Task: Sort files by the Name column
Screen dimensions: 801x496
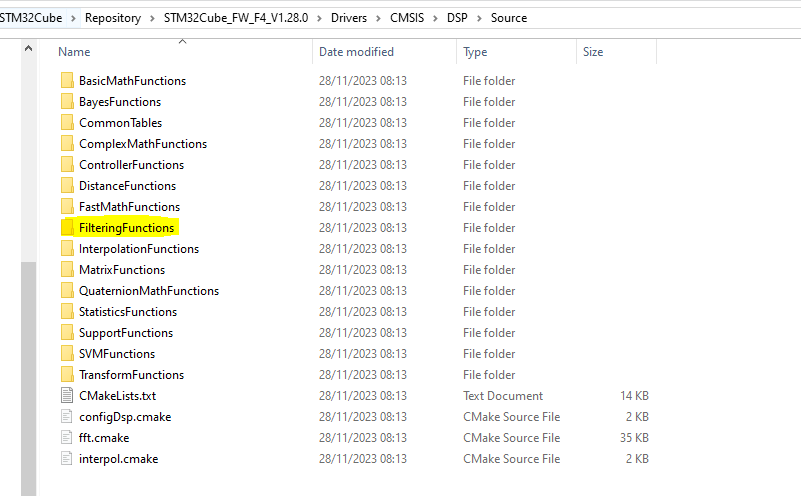Action: tap(74, 52)
